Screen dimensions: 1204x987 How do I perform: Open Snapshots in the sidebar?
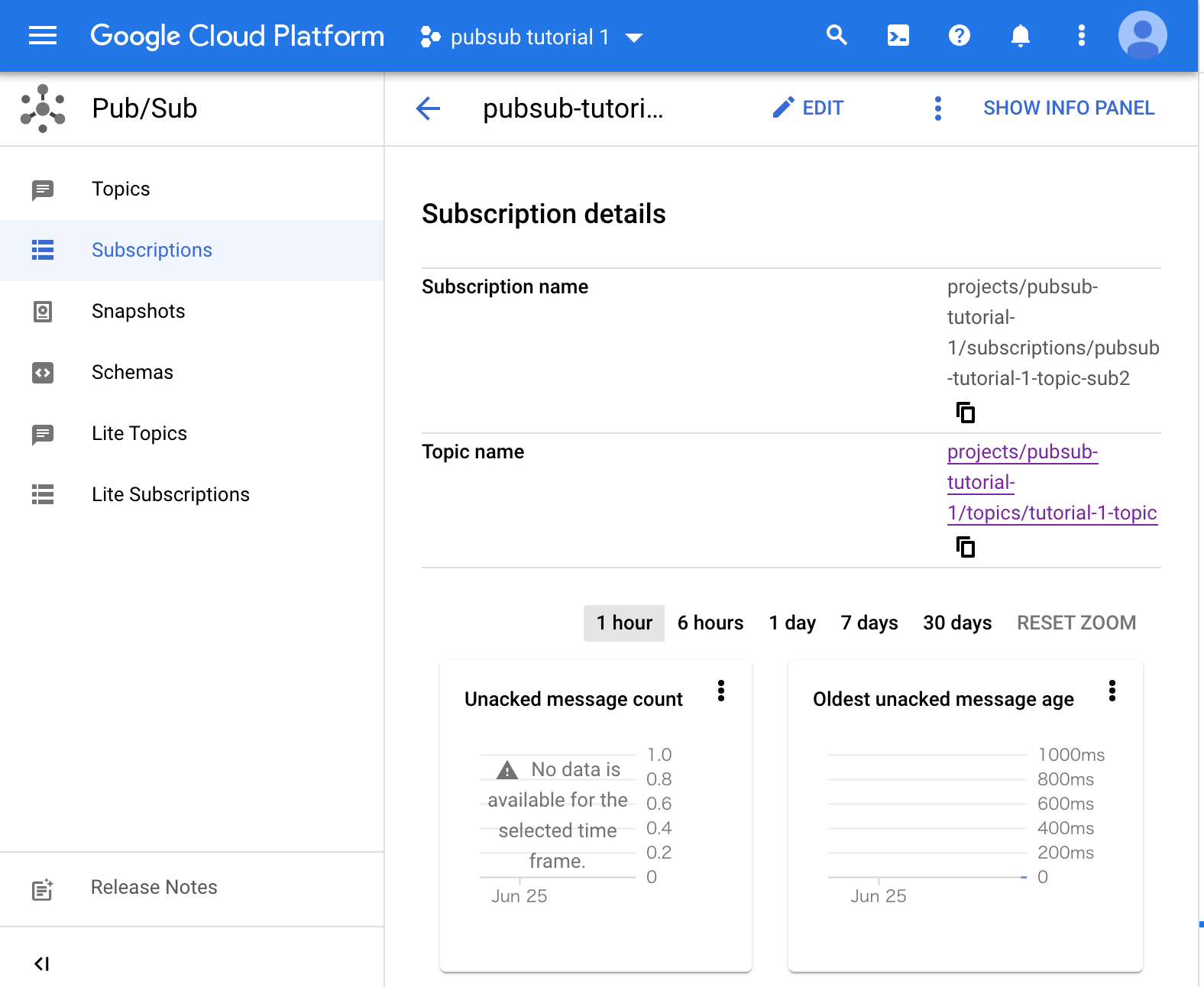[138, 311]
